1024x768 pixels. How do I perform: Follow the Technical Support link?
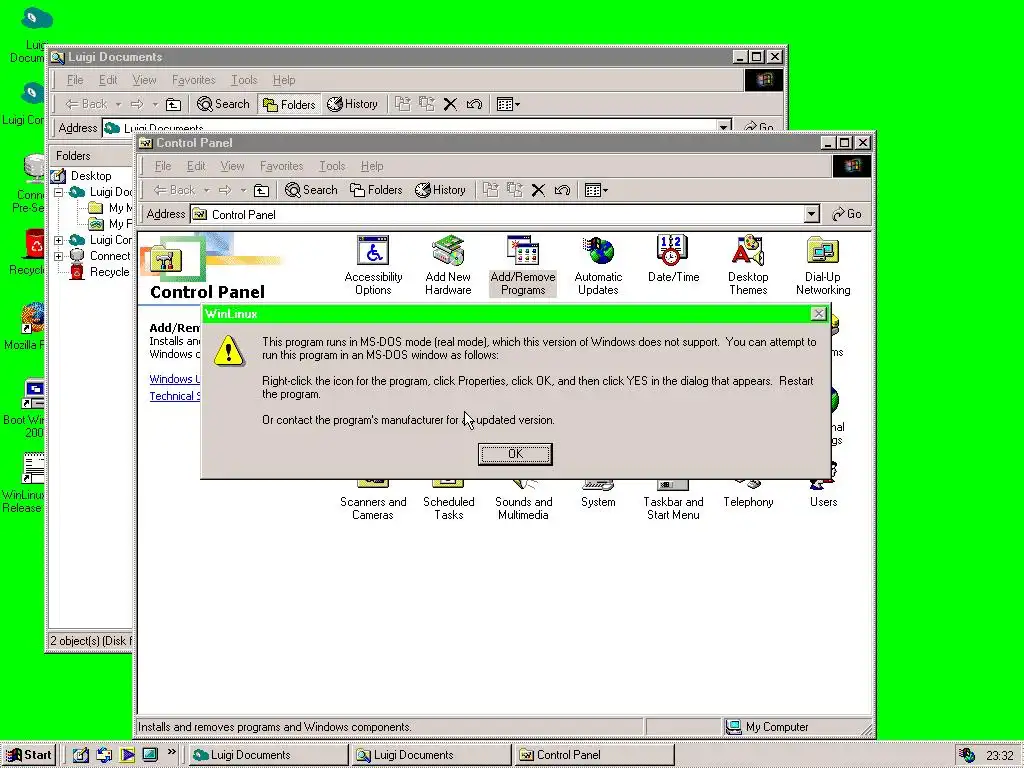click(x=174, y=396)
